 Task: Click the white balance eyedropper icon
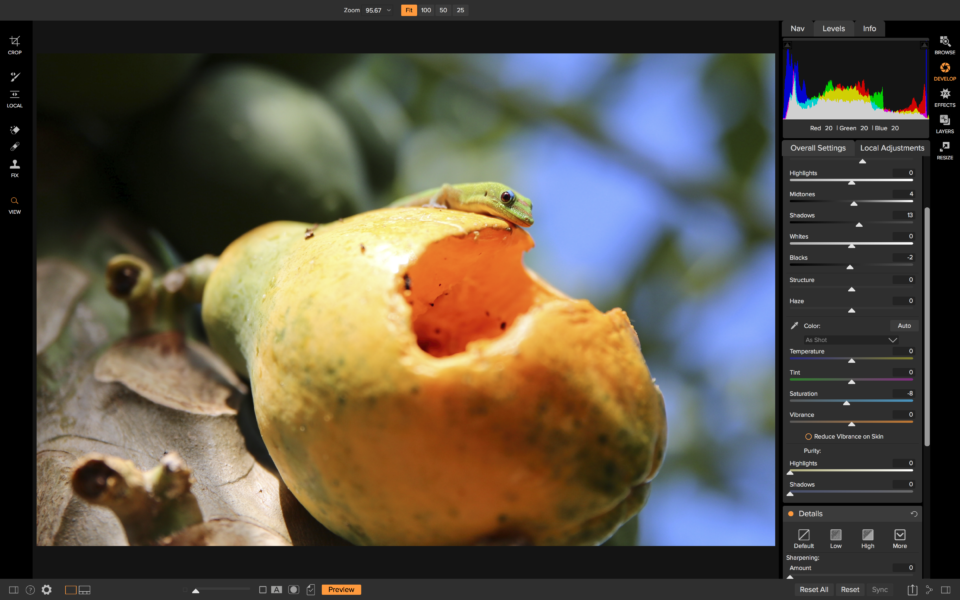pyautogui.click(x=794, y=326)
